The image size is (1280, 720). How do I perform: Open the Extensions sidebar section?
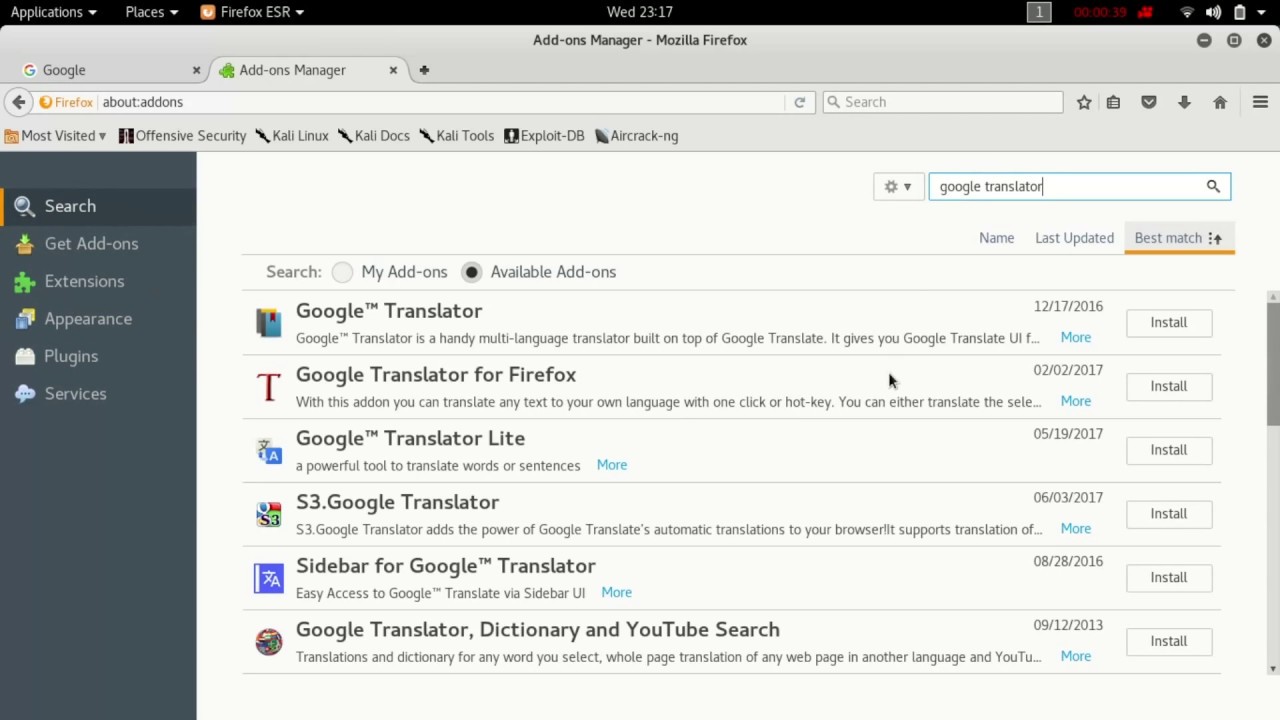pyautogui.click(x=84, y=281)
